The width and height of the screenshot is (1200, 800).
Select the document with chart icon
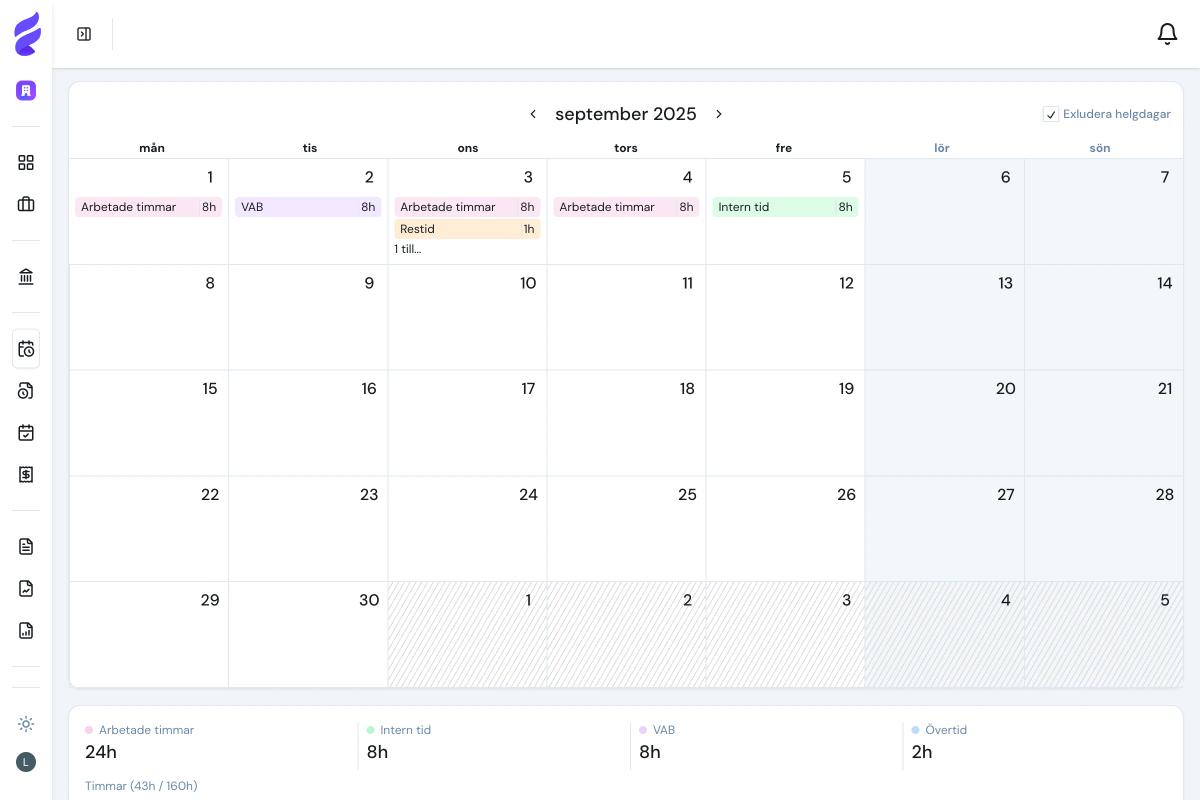[x=26, y=630]
